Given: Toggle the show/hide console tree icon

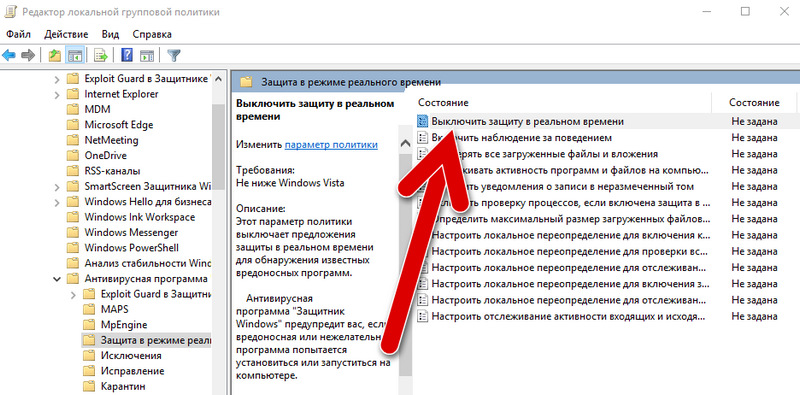Looking at the screenshot, I should 75,55.
